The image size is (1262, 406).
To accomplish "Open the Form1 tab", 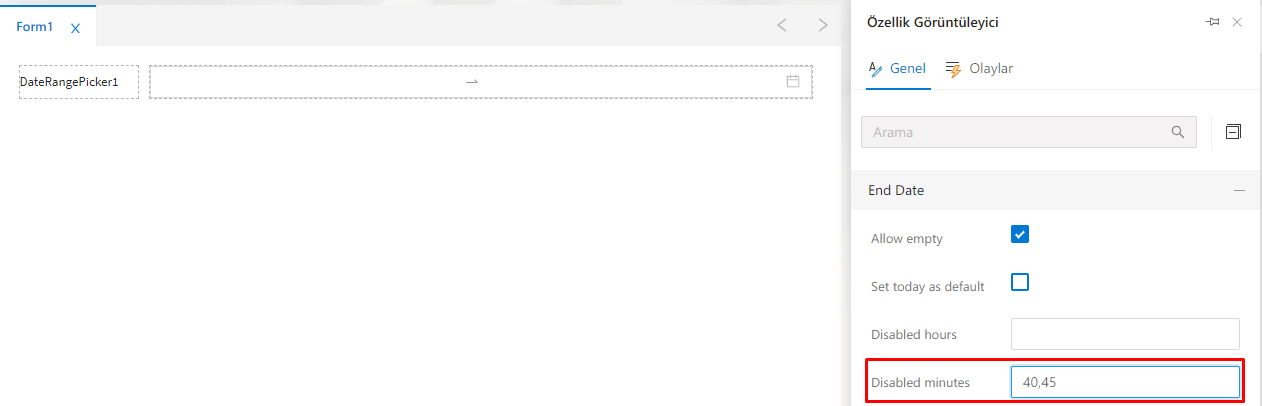I will 35,27.
